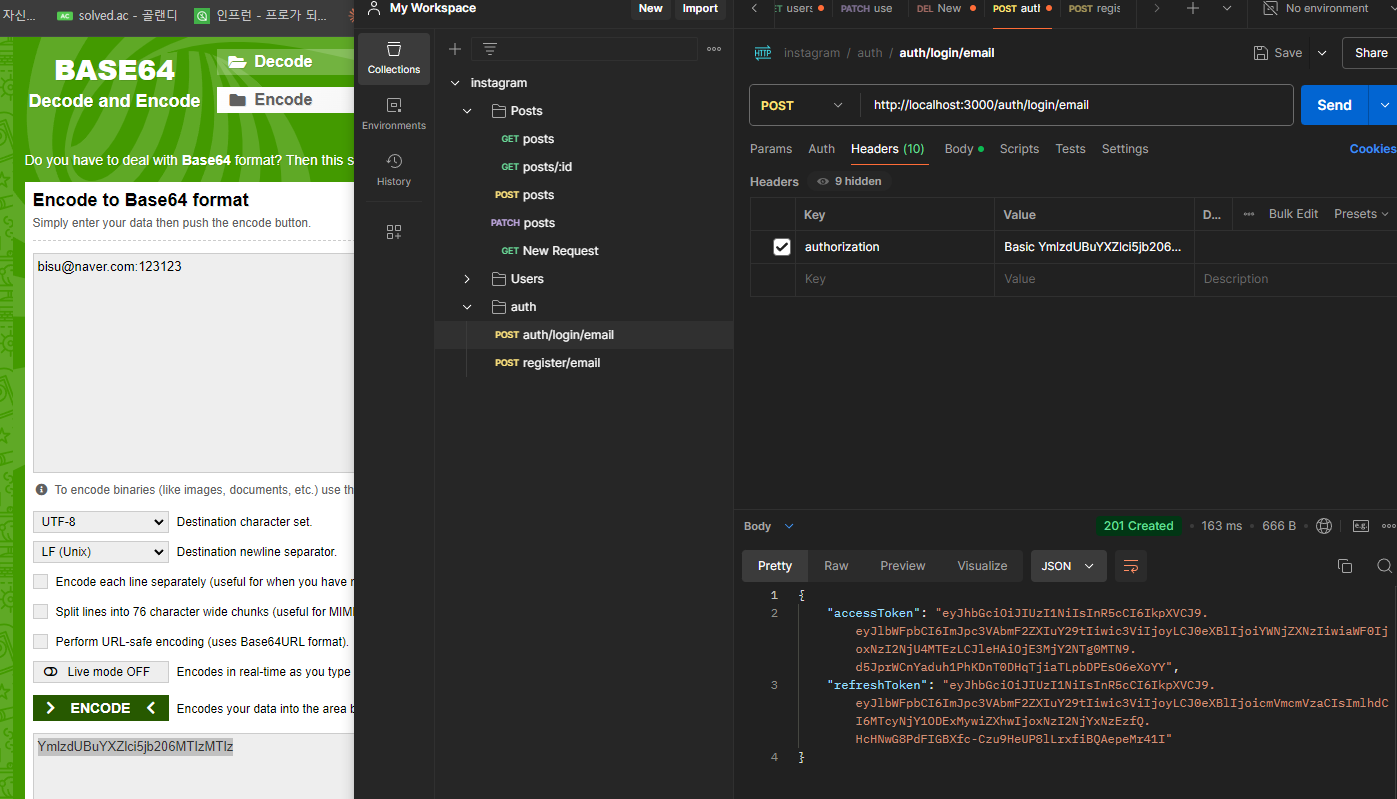Collapse the auth folder
Screen dimensions: 1397x799
click(x=467, y=307)
